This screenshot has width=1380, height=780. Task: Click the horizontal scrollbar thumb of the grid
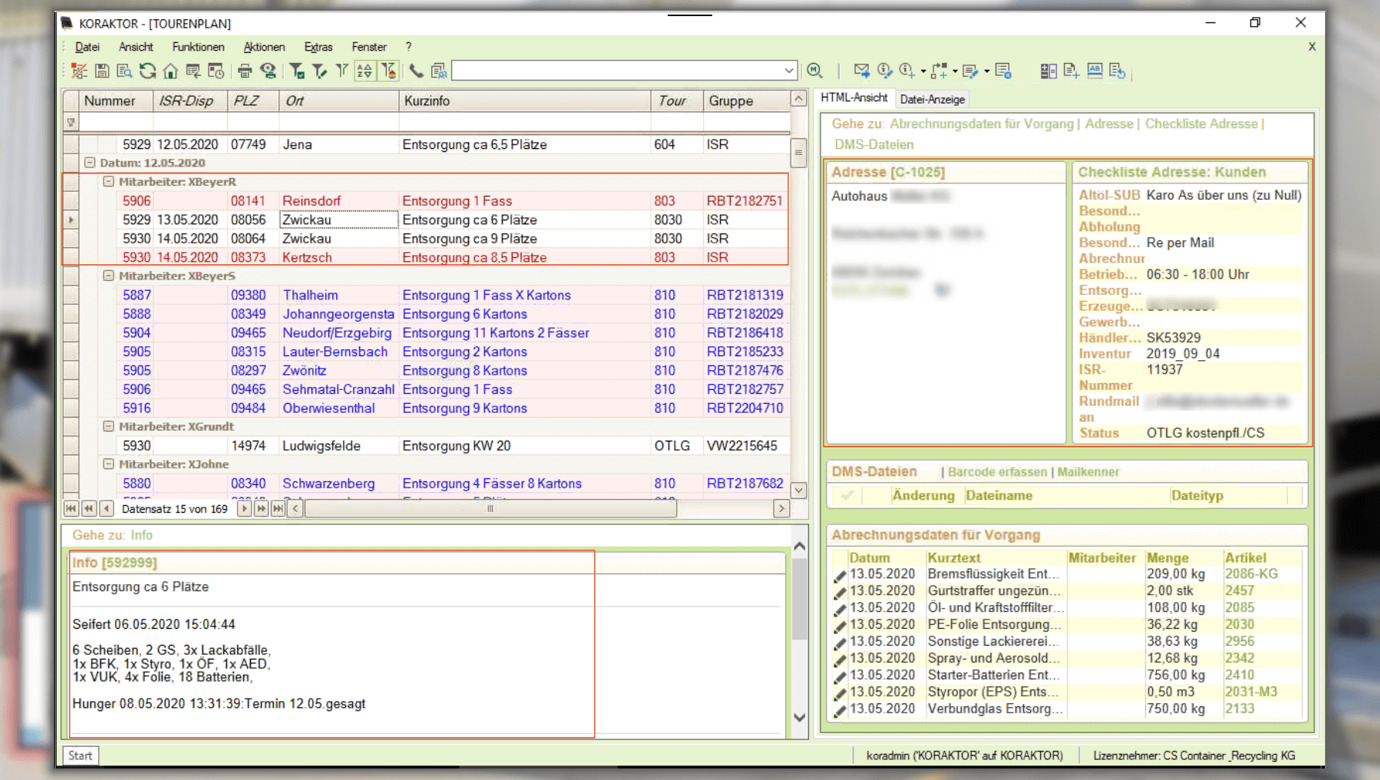point(490,509)
